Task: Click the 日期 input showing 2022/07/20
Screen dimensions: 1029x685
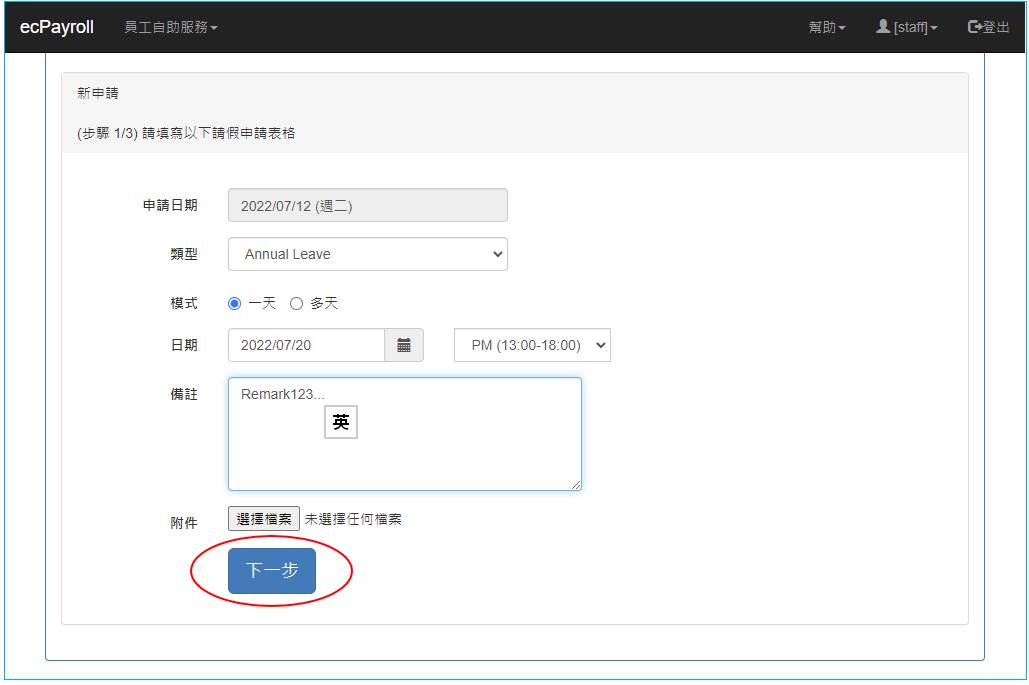Action: (306, 345)
